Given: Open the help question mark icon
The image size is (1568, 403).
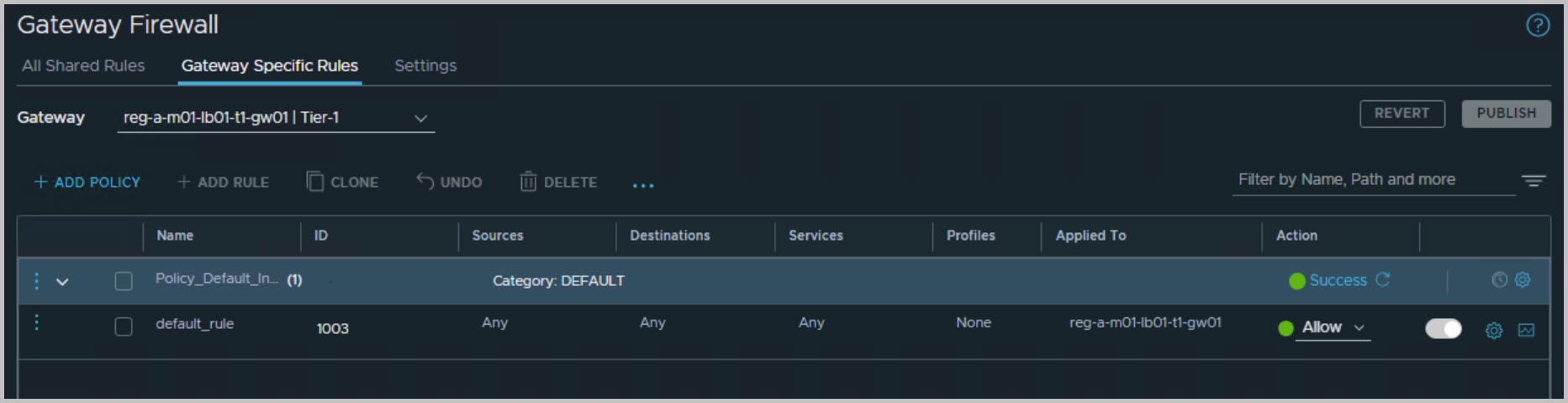Looking at the screenshot, I should 1537,26.
